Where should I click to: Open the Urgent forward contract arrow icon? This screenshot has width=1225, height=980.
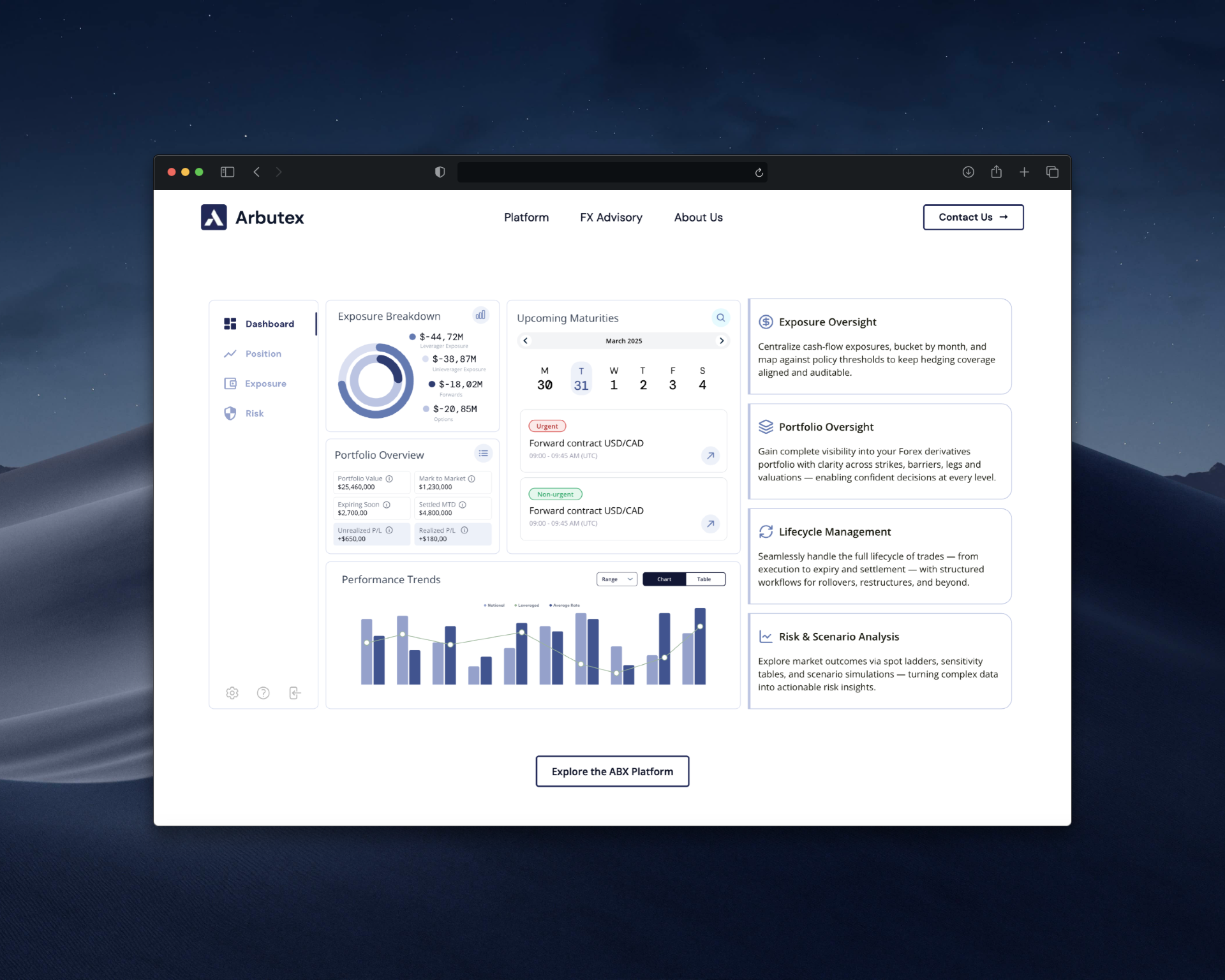pos(710,456)
